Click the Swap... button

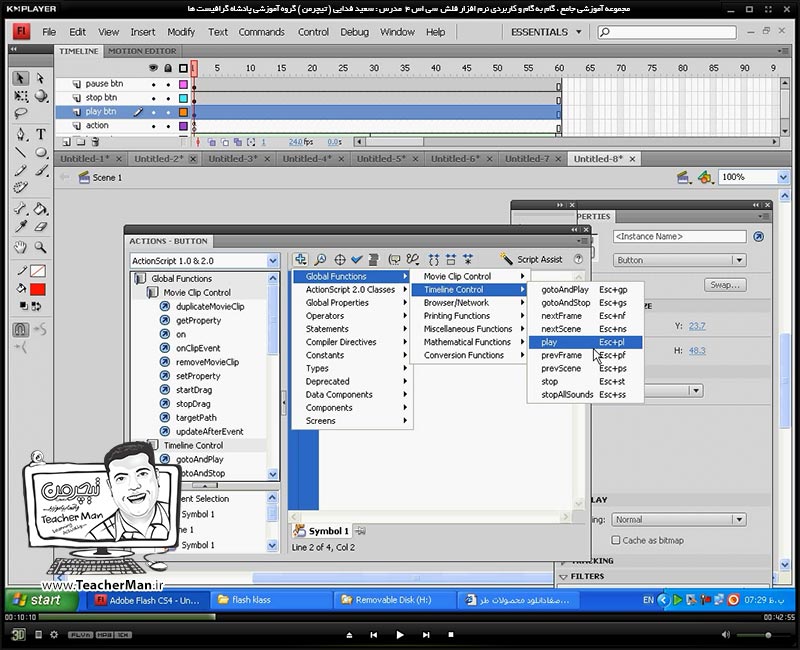click(725, 285)
